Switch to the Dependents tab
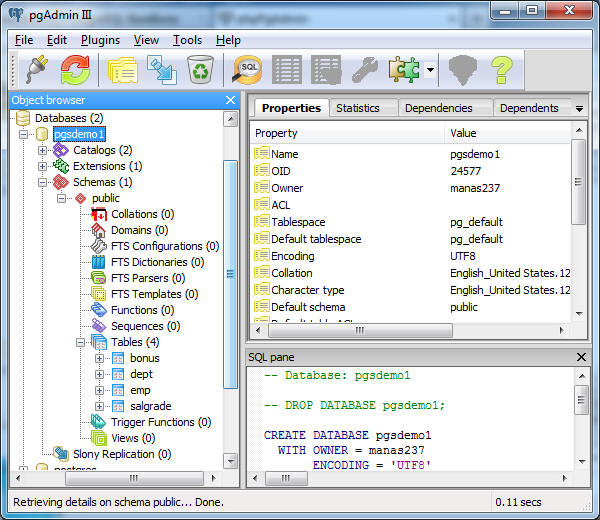The image size is (600, 520). tap(529, 108)
